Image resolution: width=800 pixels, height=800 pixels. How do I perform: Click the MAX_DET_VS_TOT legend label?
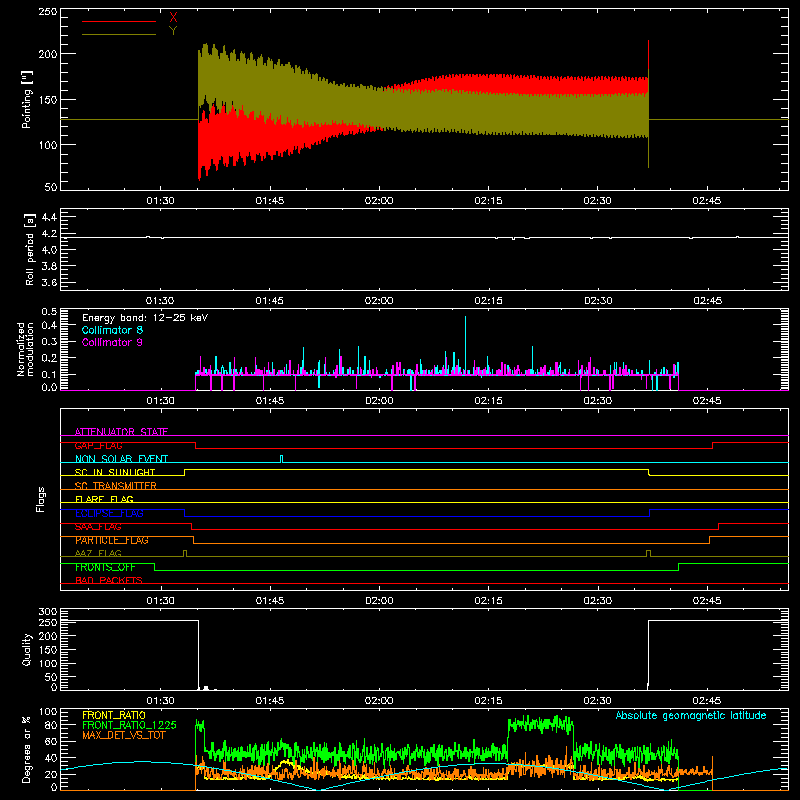(x=123, y=735)
